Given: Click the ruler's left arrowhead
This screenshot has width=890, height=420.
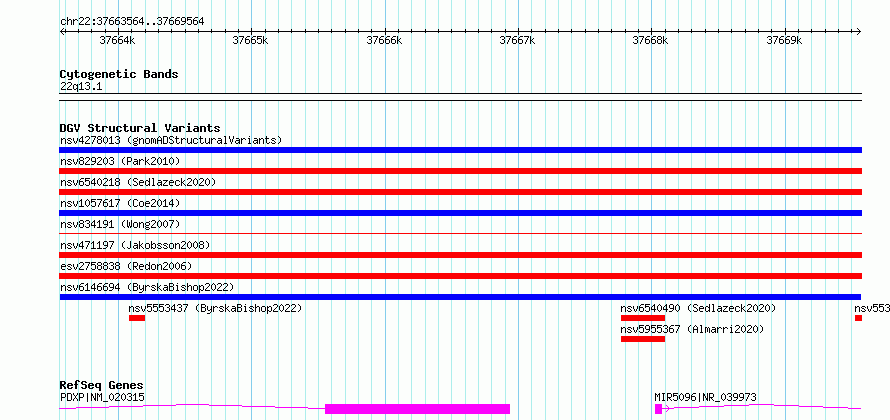Looking at the screenshot, I should tap(62, 31).
